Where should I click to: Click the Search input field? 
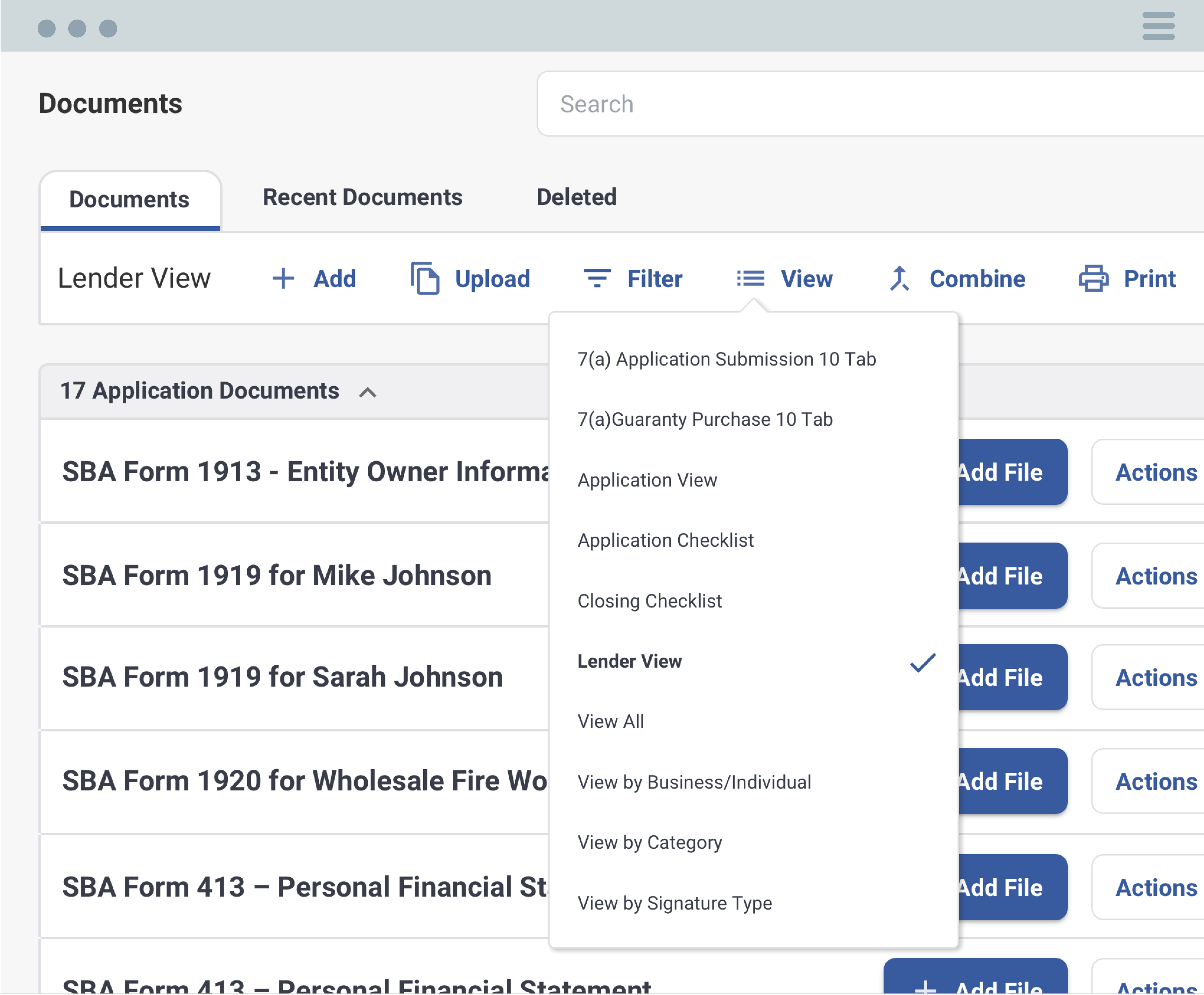tap(860, 104)
